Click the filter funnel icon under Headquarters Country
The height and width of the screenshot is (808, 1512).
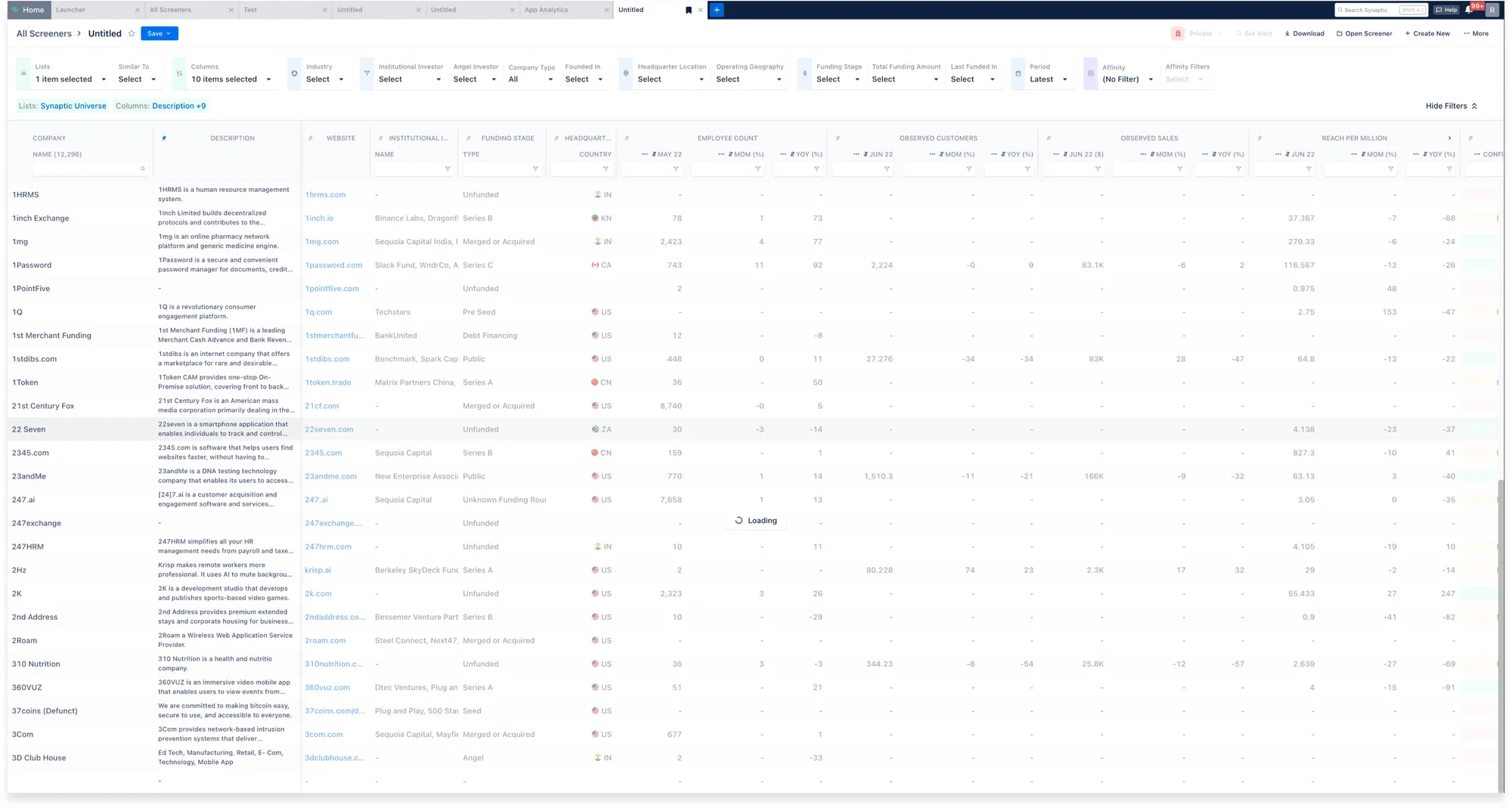pyautogui.click(x=606, y=169)
